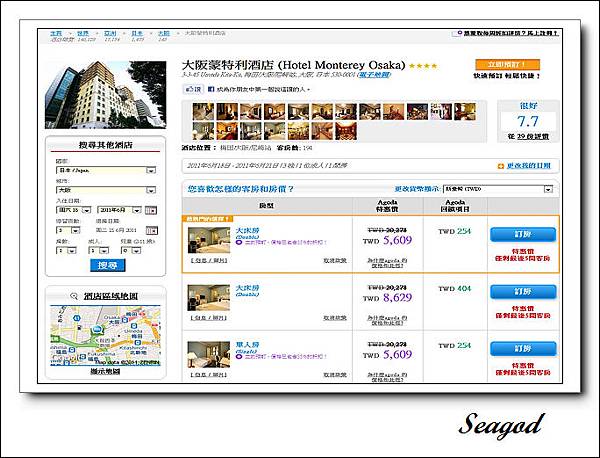Open the 電子地圖 link by the address
The image size is (600, 458).
coord(374,75)
